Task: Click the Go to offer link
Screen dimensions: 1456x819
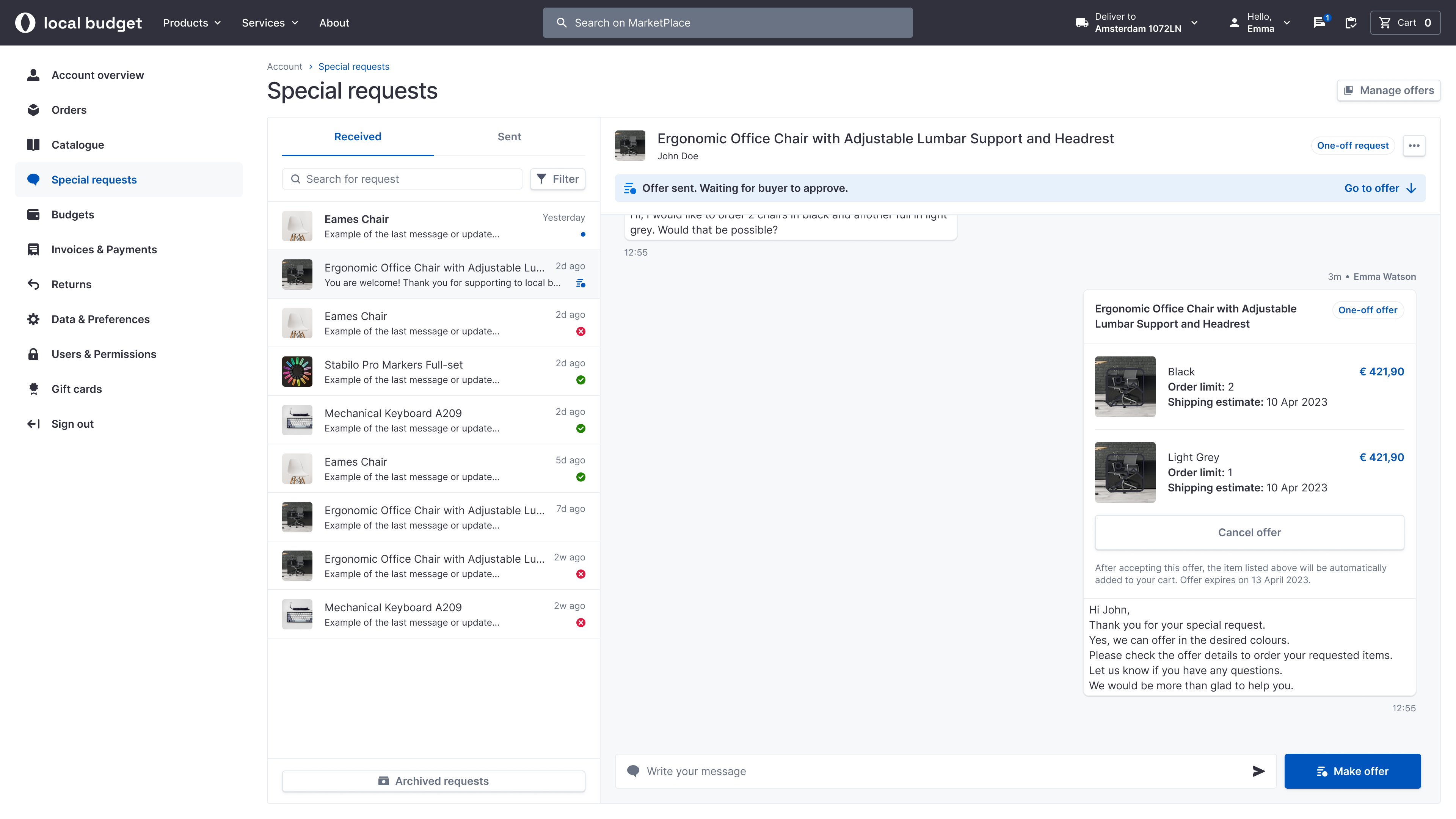Action: click(1379, 188)
